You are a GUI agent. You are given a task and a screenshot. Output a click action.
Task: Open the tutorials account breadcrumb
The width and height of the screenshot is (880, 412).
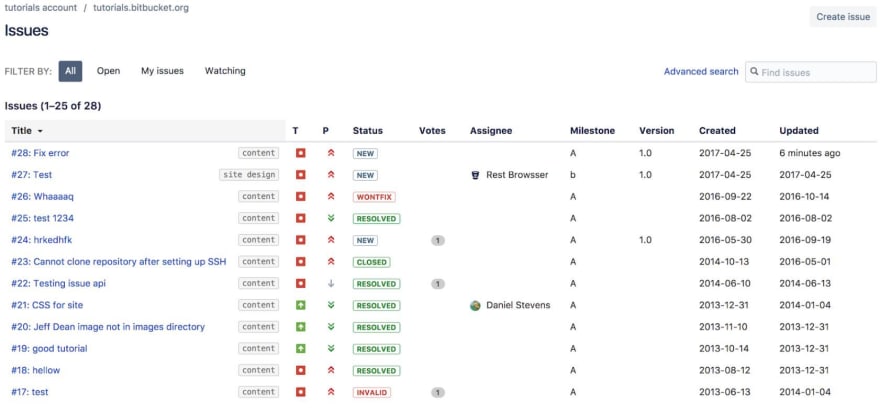[x=41, y=8]
